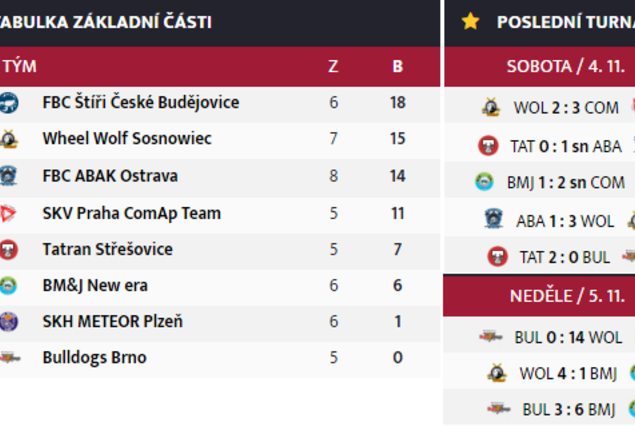Select the SKH METEOR Plzeň row name
This screenshot has height=426, width=635.
(x=113, y=322)
